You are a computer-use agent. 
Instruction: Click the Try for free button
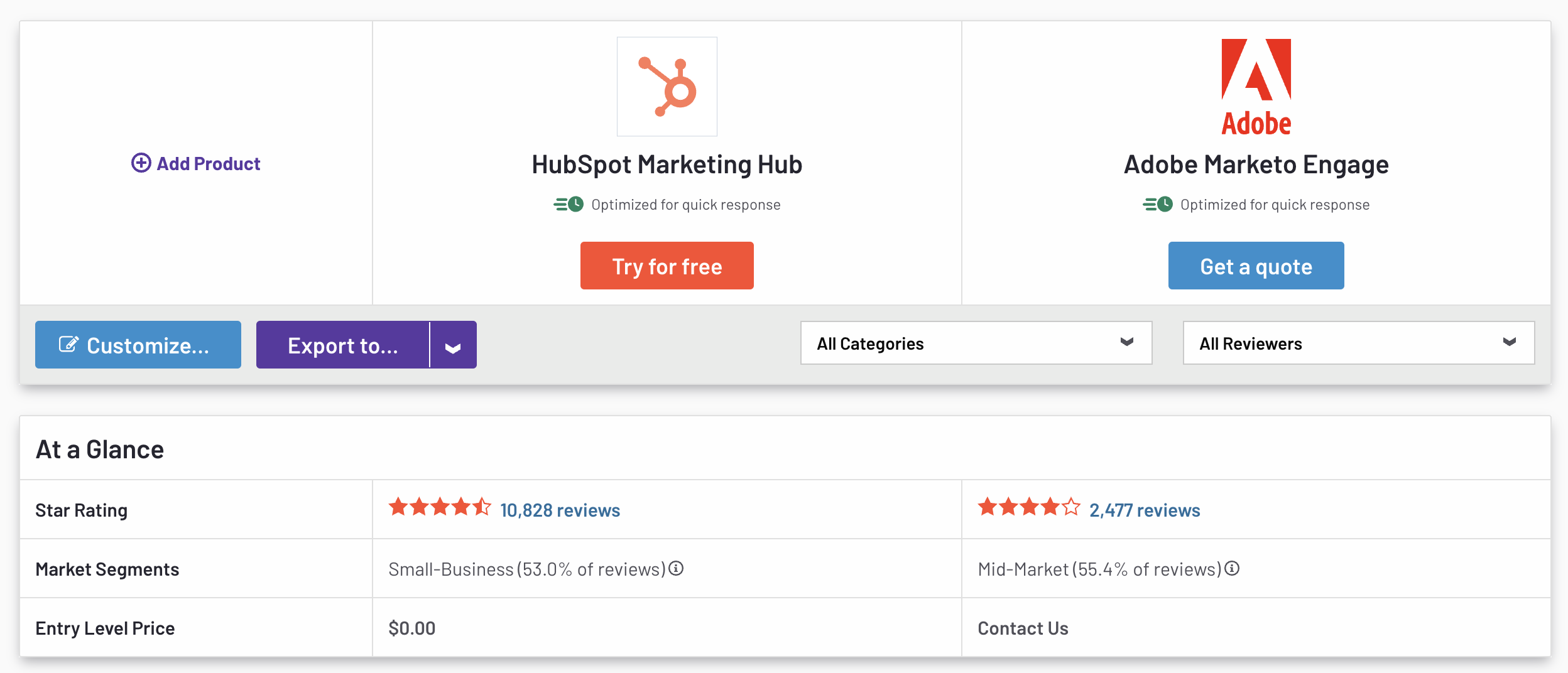pyautogui.click(x=667, y=266)
